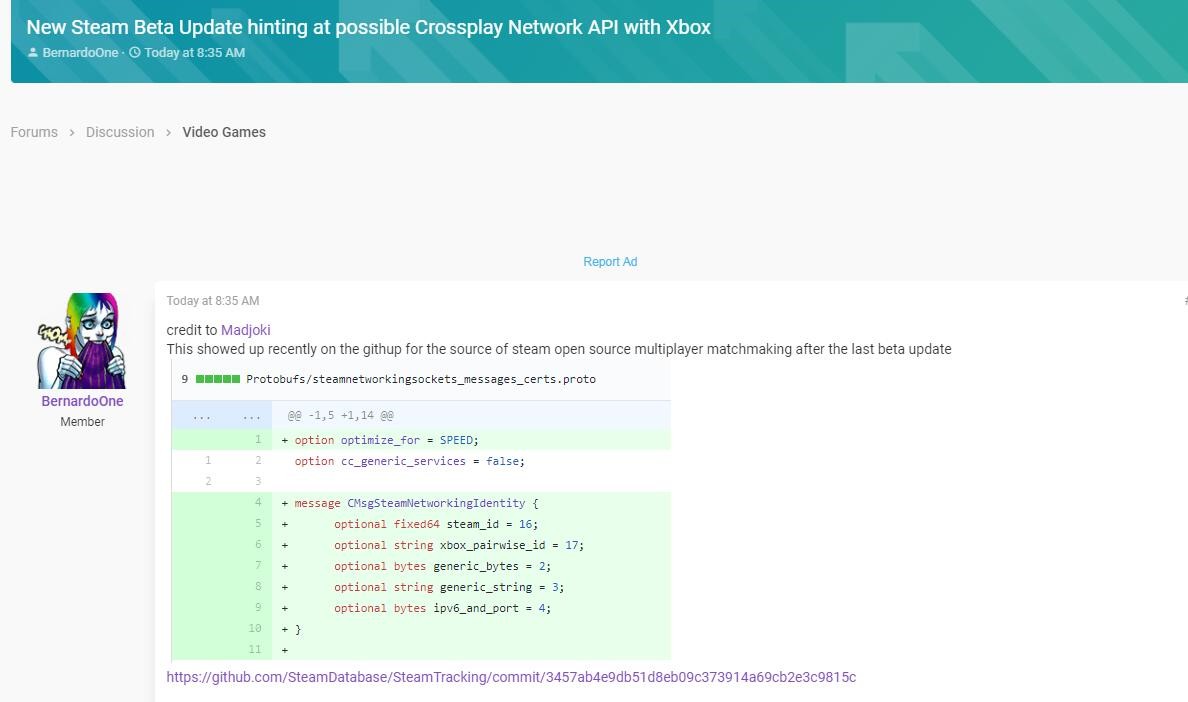The image size is (1188, 702).
Task: Click the thread title about Crossplay Network API
Action: coord(368,27)
